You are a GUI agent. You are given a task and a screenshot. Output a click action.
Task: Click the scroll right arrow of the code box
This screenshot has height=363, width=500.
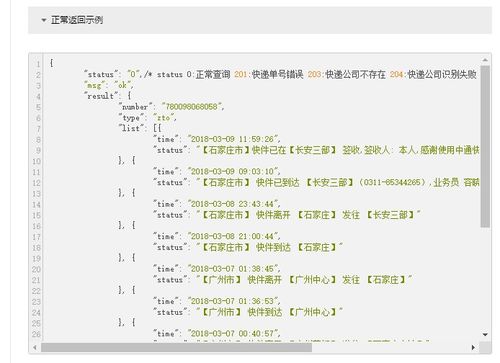pos(473,347)
